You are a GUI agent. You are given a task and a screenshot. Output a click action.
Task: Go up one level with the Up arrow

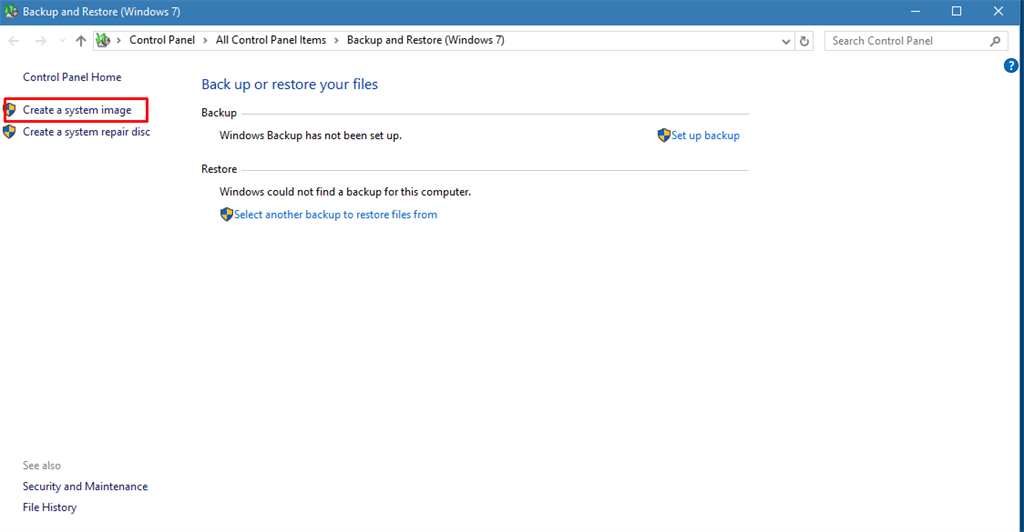tap(81, 41)
